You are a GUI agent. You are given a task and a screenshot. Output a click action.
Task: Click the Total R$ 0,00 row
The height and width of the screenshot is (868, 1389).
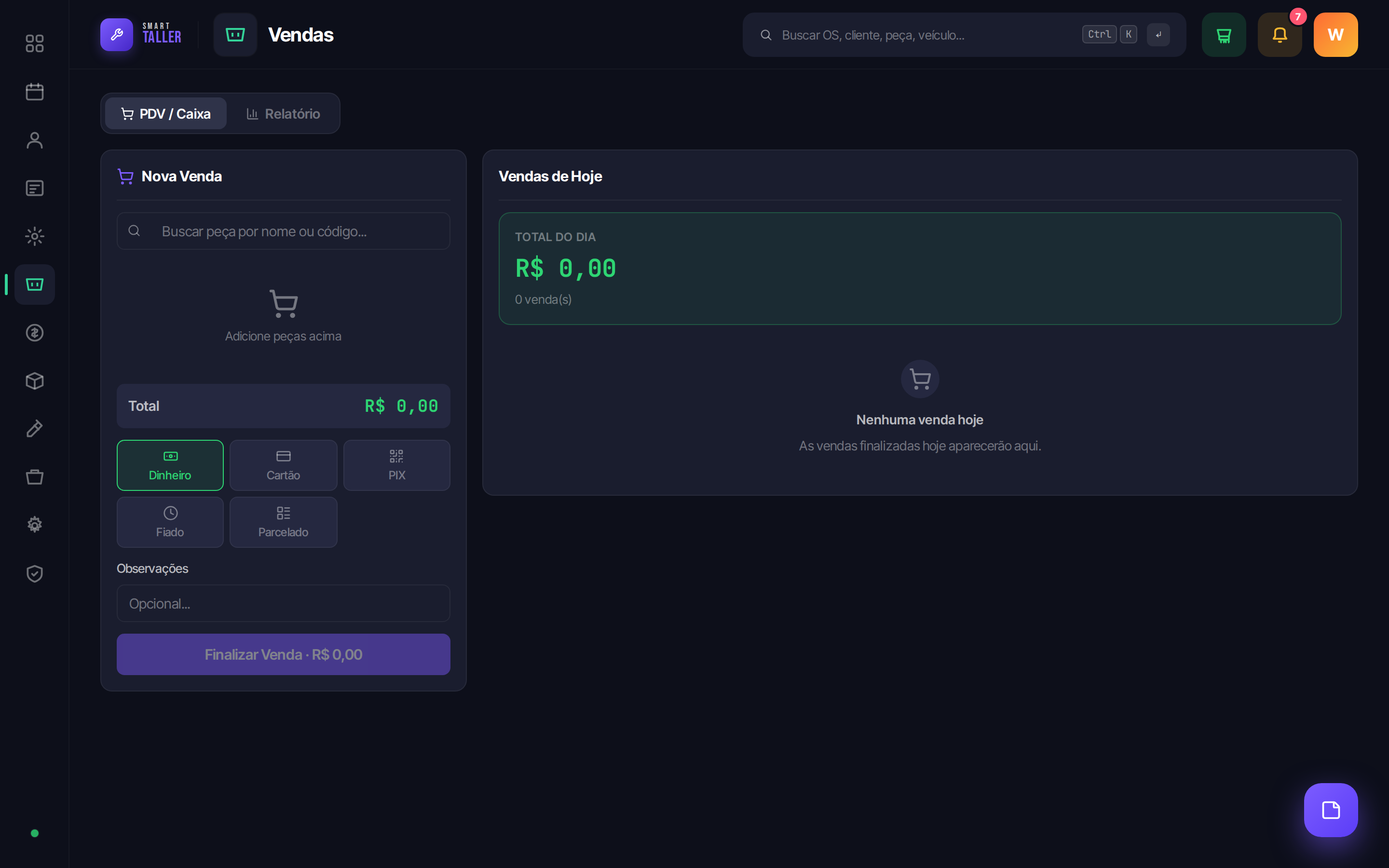point(284,407)
